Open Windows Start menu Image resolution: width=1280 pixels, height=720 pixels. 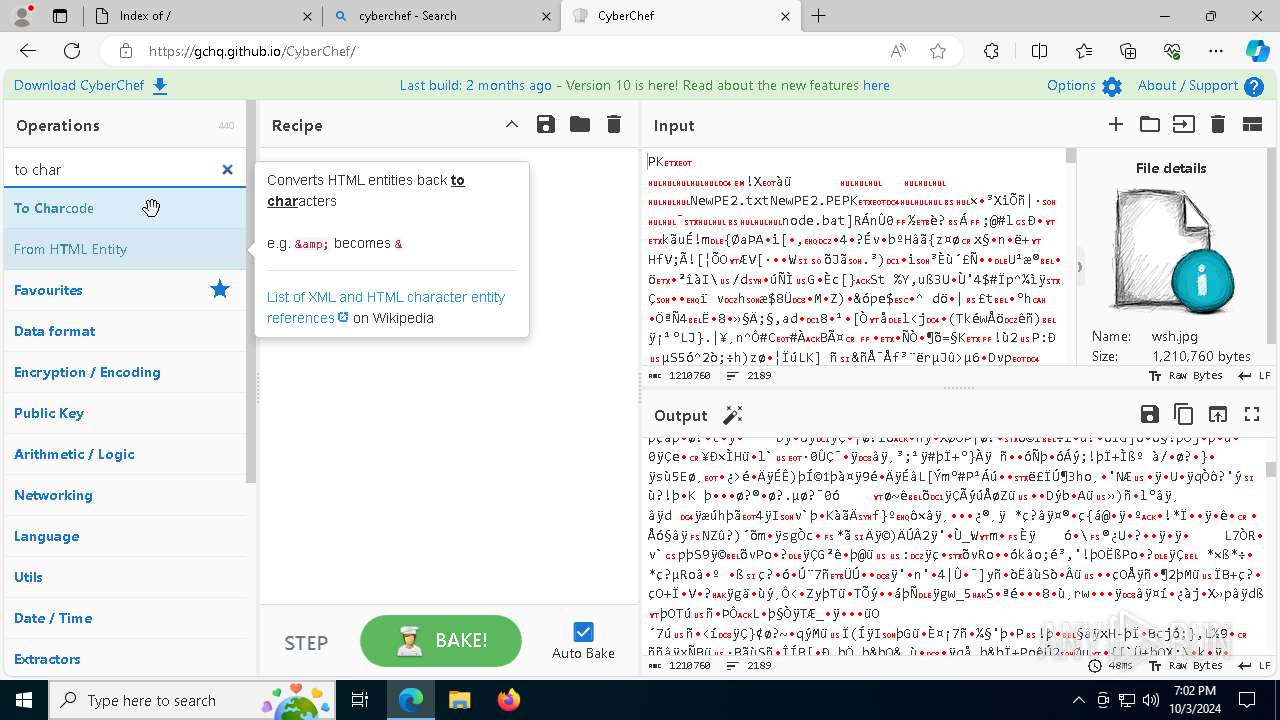[24, 700]
